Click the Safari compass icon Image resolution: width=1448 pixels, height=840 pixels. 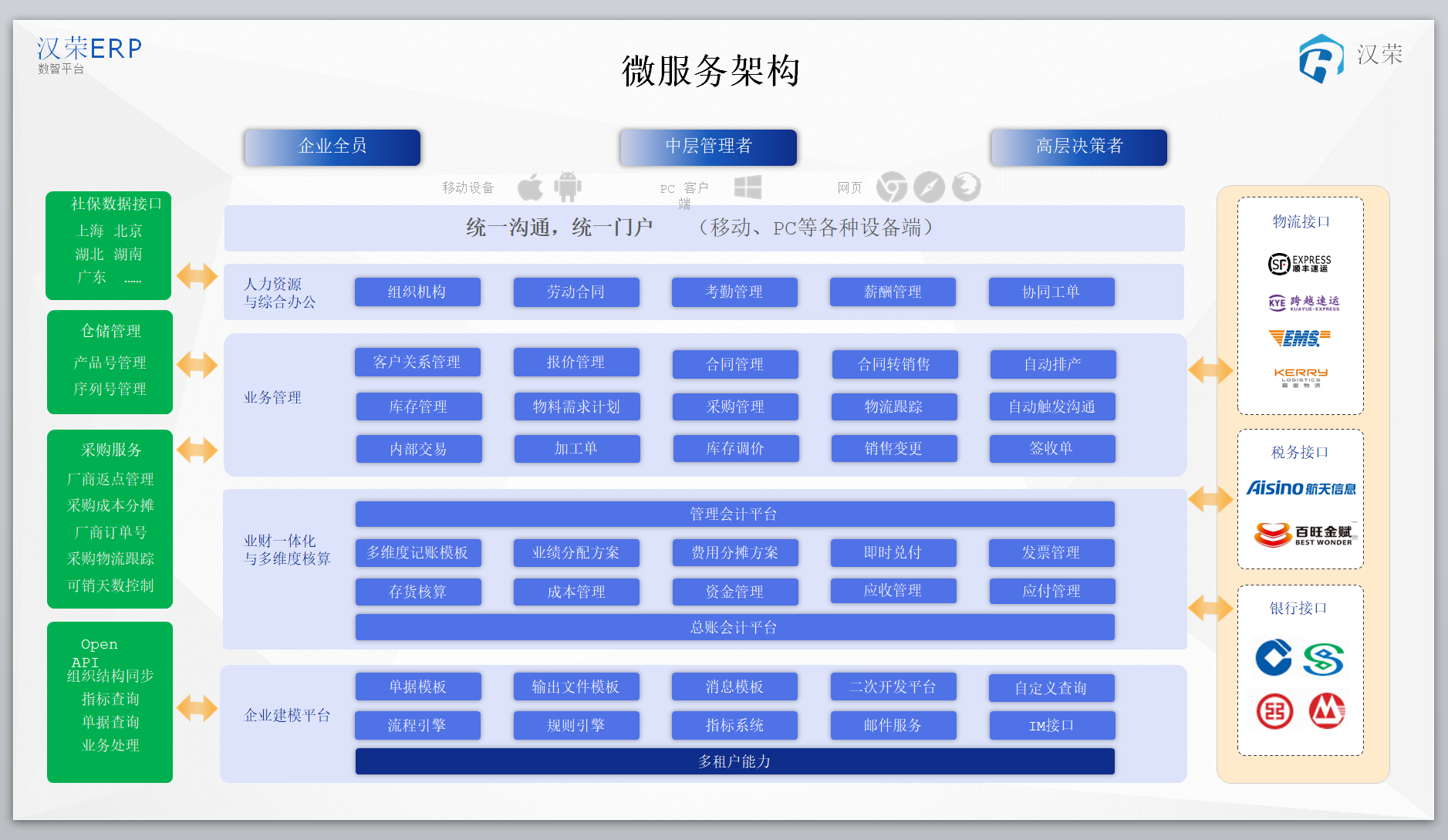[929, 187]
